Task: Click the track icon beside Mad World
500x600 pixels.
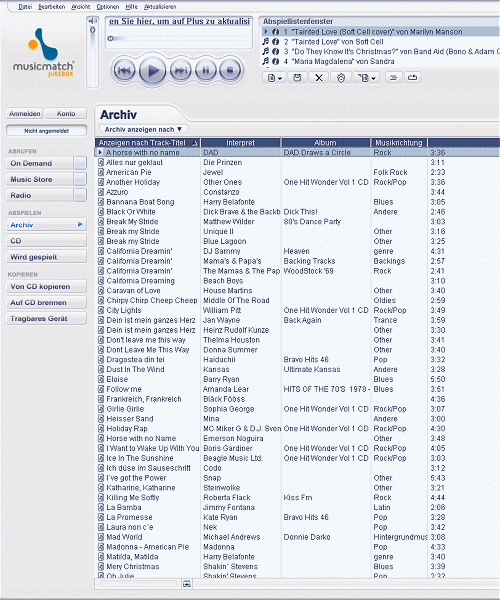Action: (101, 537)
